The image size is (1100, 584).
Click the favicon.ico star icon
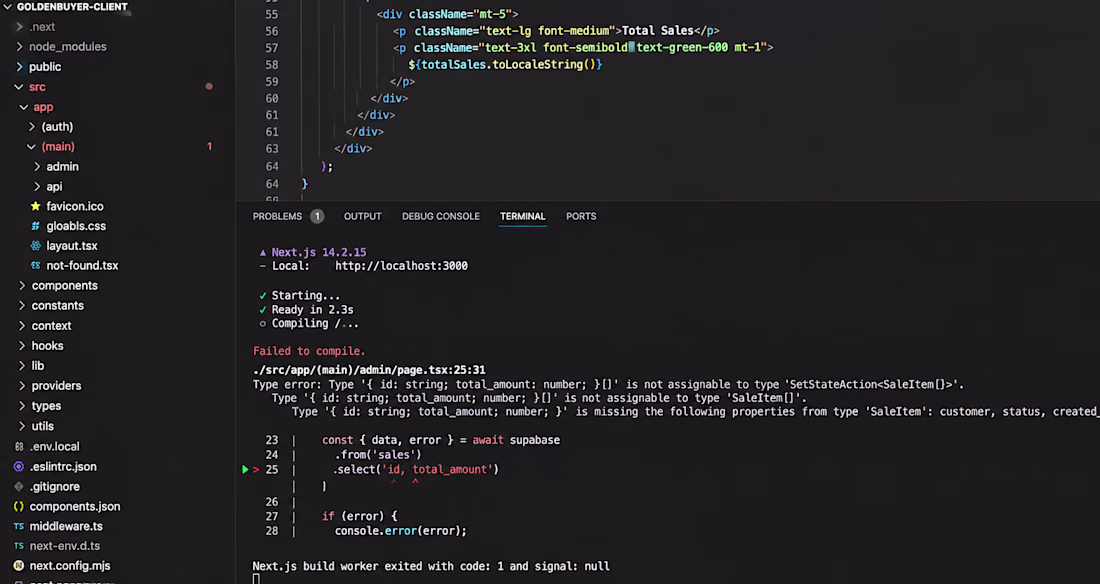coord(36,206)
